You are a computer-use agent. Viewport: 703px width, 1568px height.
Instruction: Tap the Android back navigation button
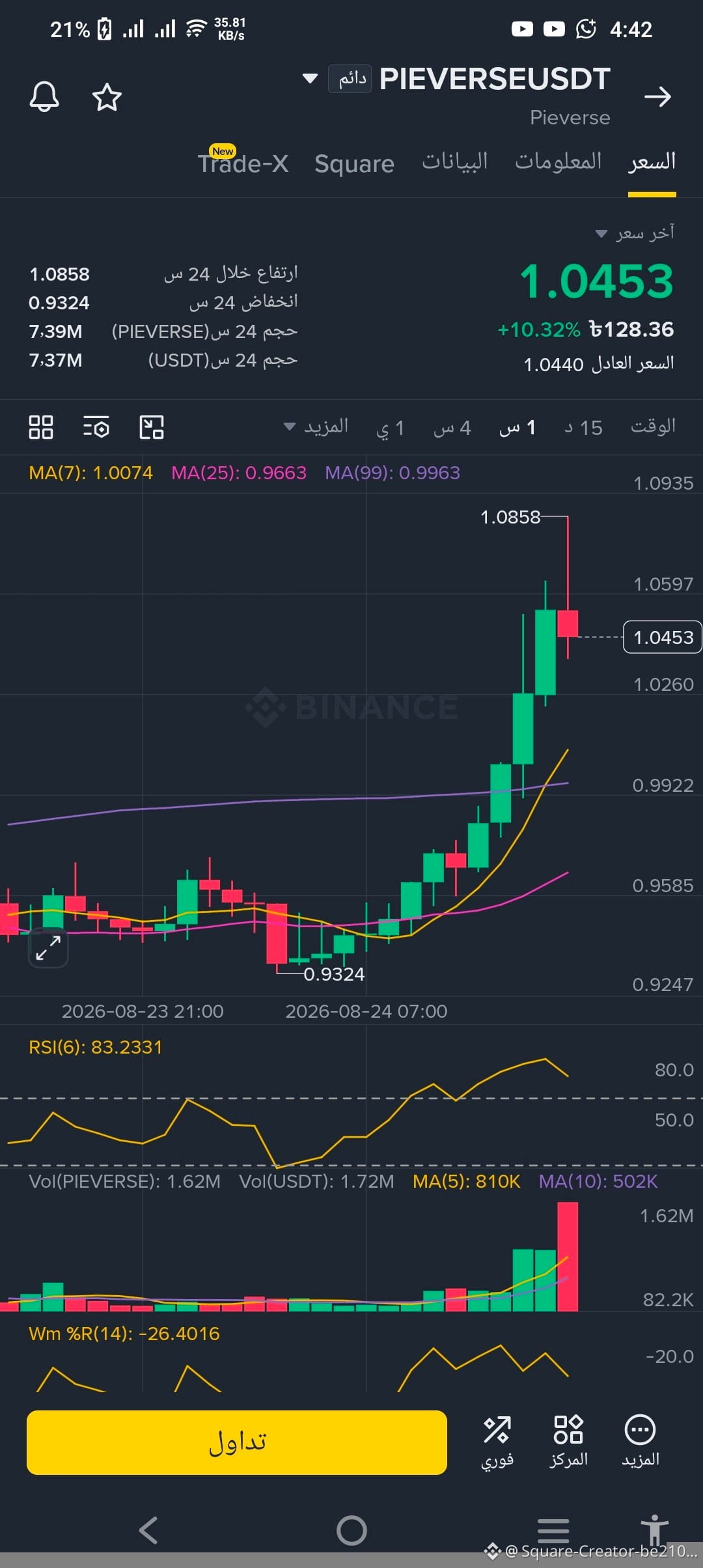[149, 1530]
